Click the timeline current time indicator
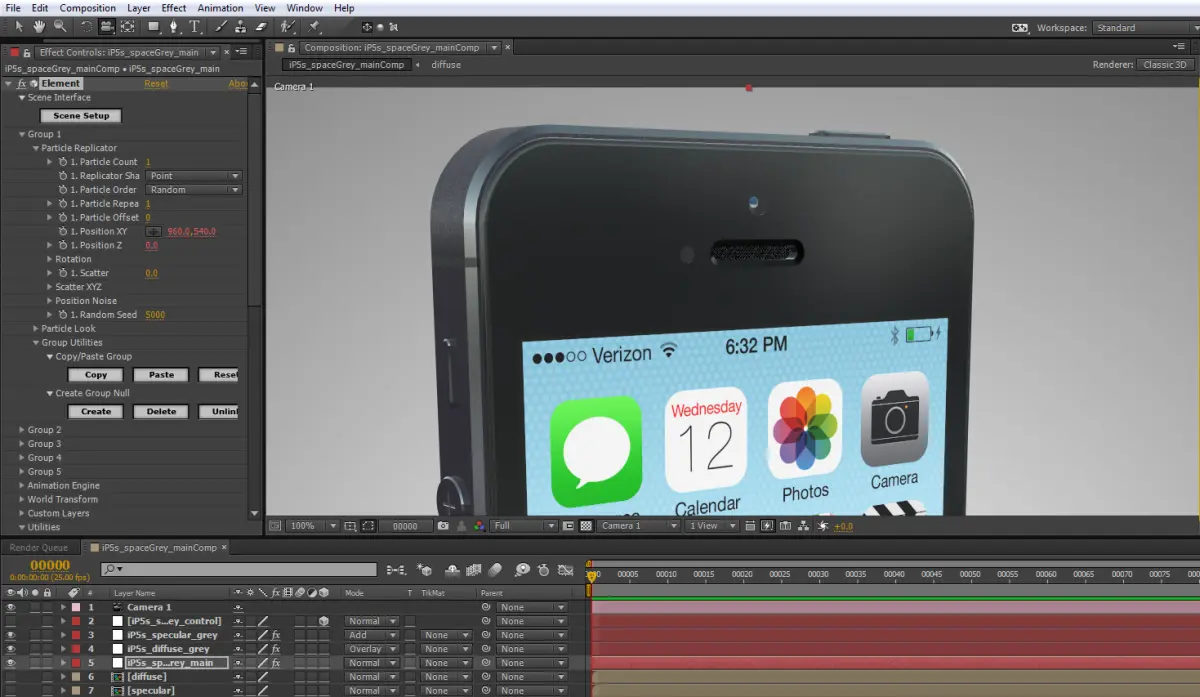This screenshot has height=697, width=1200. [x=590, y=575]
